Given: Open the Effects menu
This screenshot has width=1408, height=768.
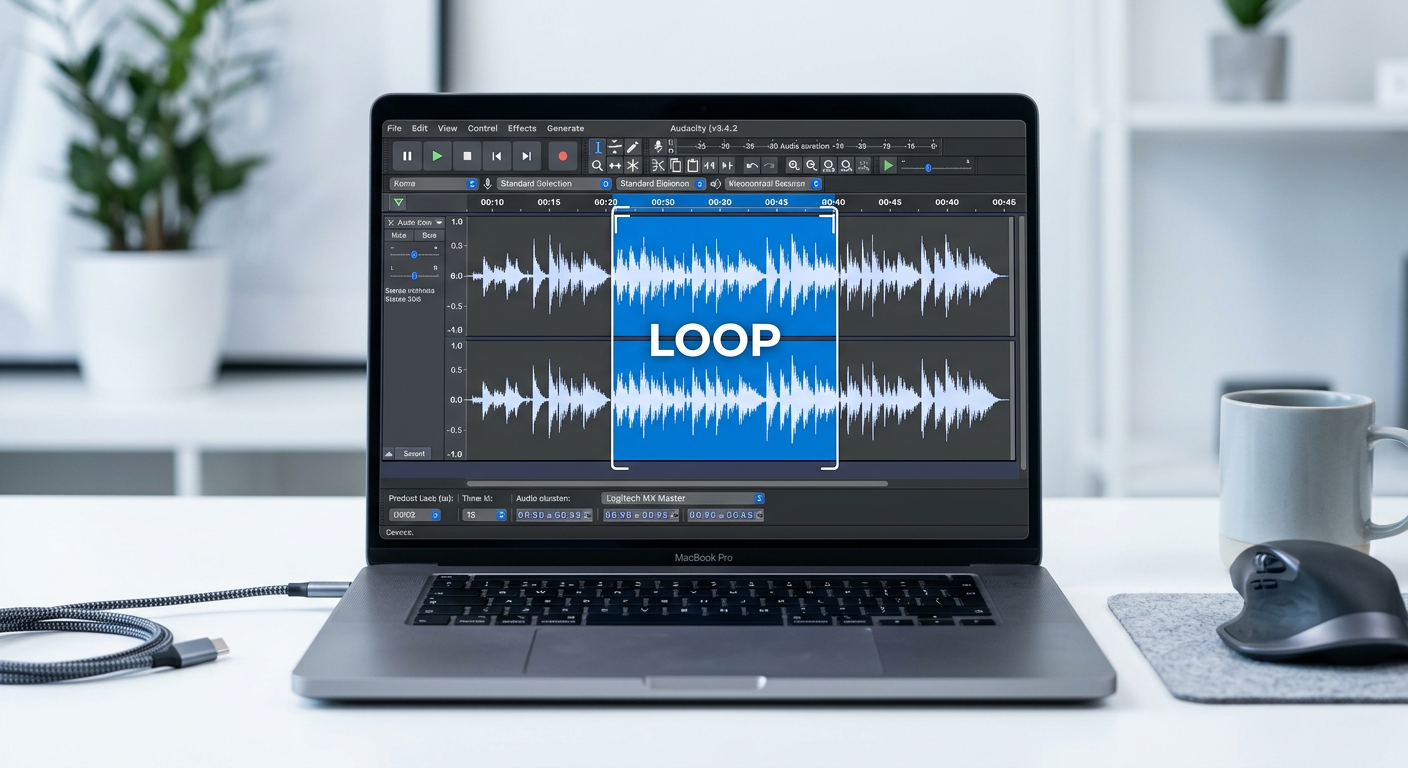Looking at the screenshot, I should (522, 128).
